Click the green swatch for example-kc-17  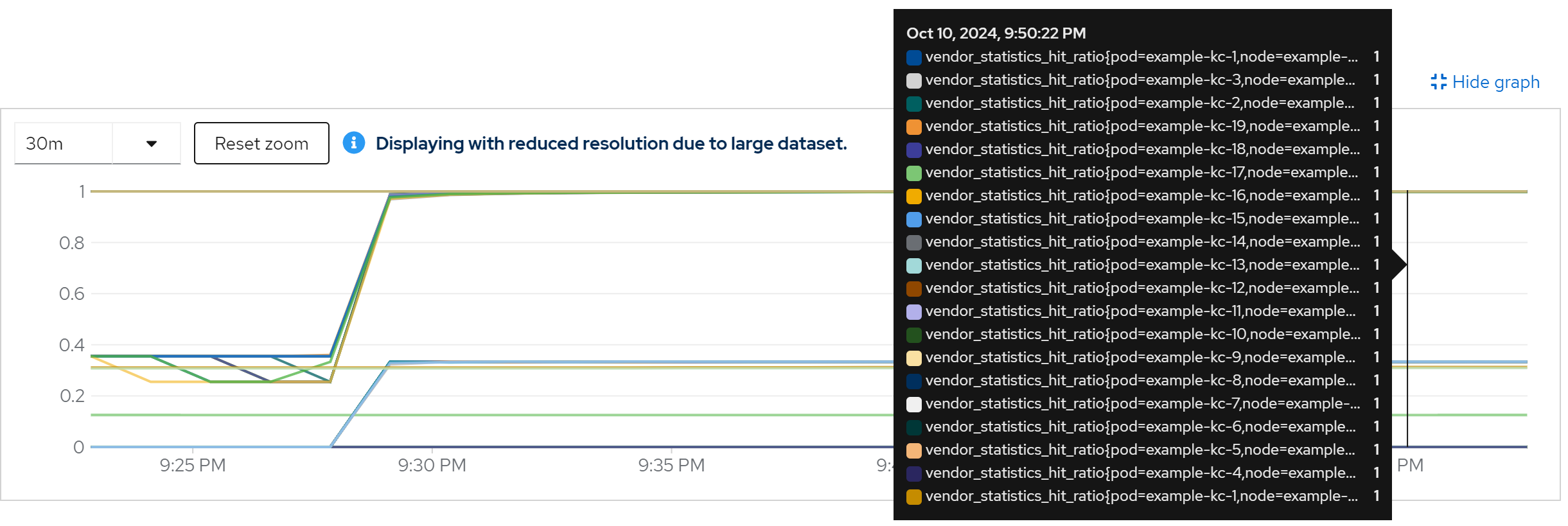pos(913,173)
